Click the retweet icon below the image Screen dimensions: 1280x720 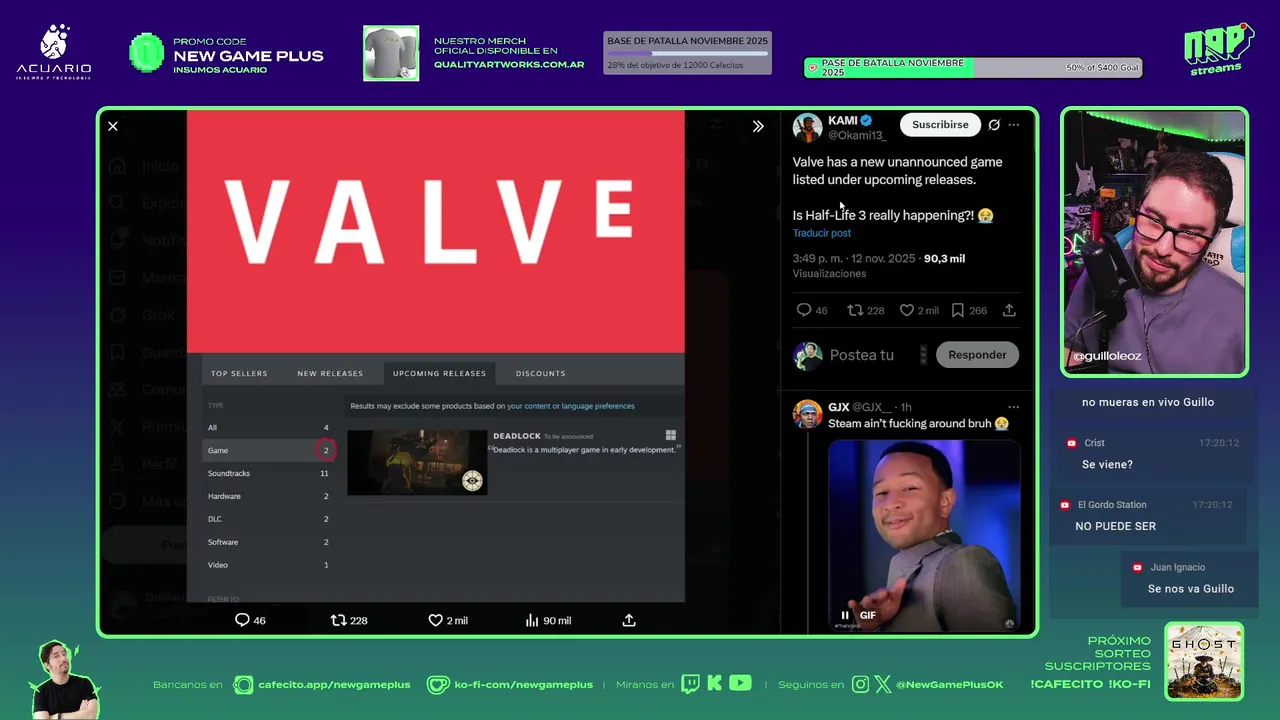point(338,620)
